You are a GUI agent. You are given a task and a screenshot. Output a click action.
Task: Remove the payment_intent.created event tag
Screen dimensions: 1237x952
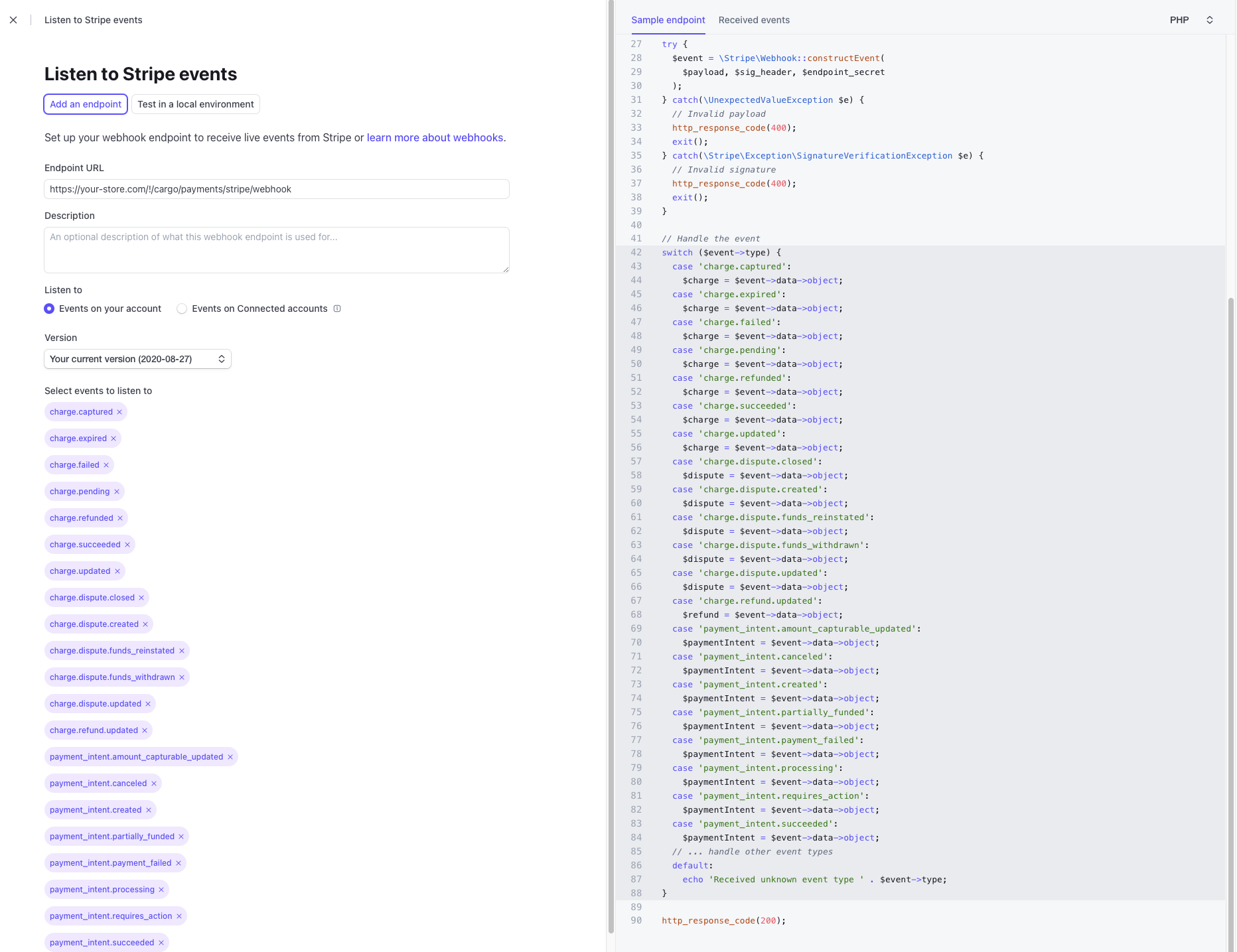click(x=149, y=810)
